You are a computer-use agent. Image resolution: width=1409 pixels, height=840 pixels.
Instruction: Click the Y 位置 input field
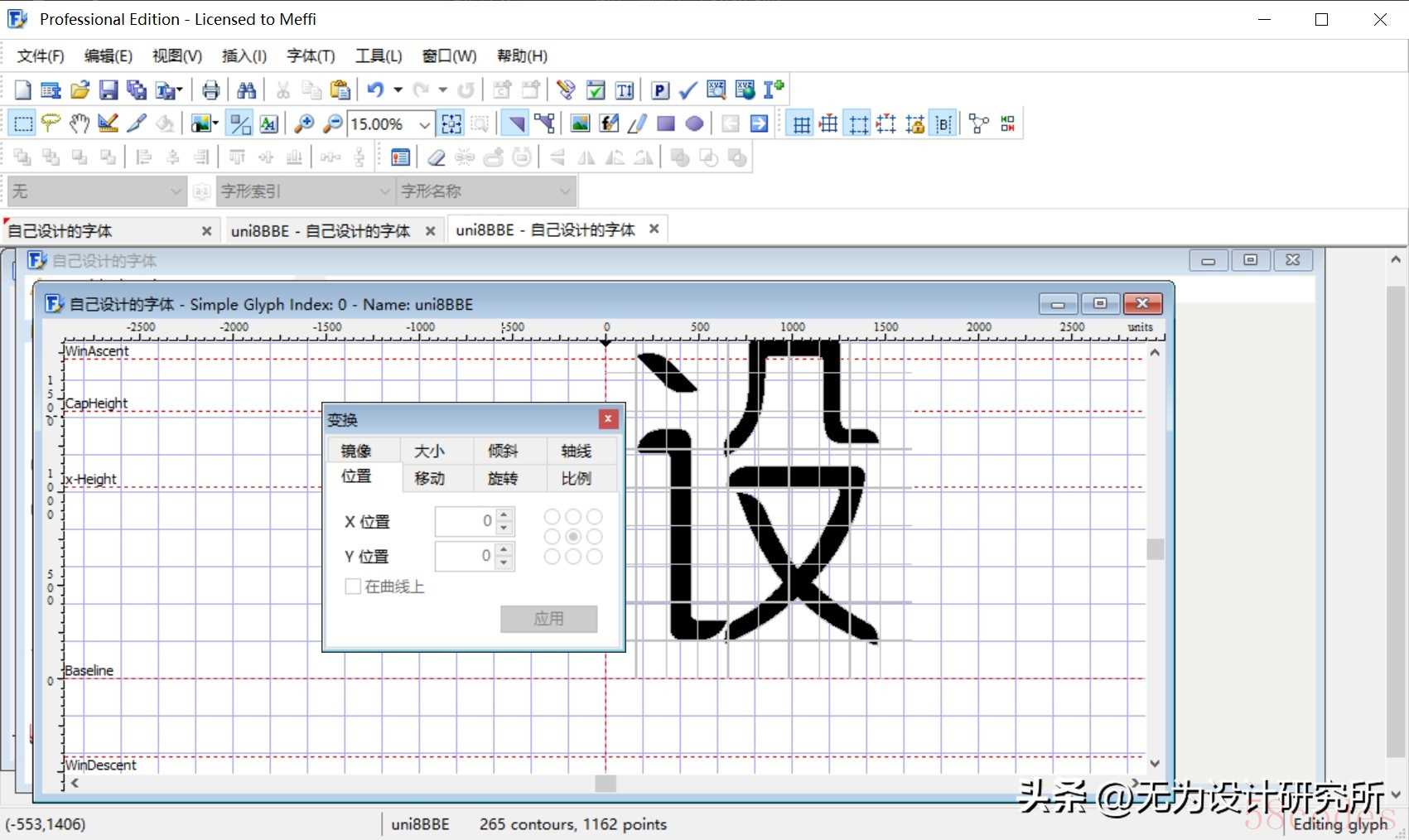coord(466,556)
